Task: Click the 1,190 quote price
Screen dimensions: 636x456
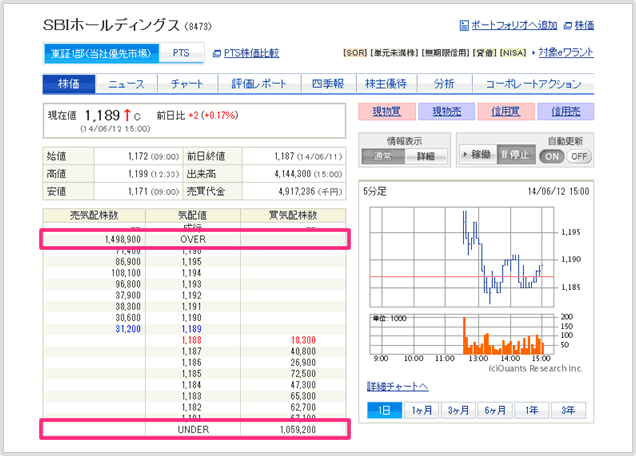Action: pos(191,318)
